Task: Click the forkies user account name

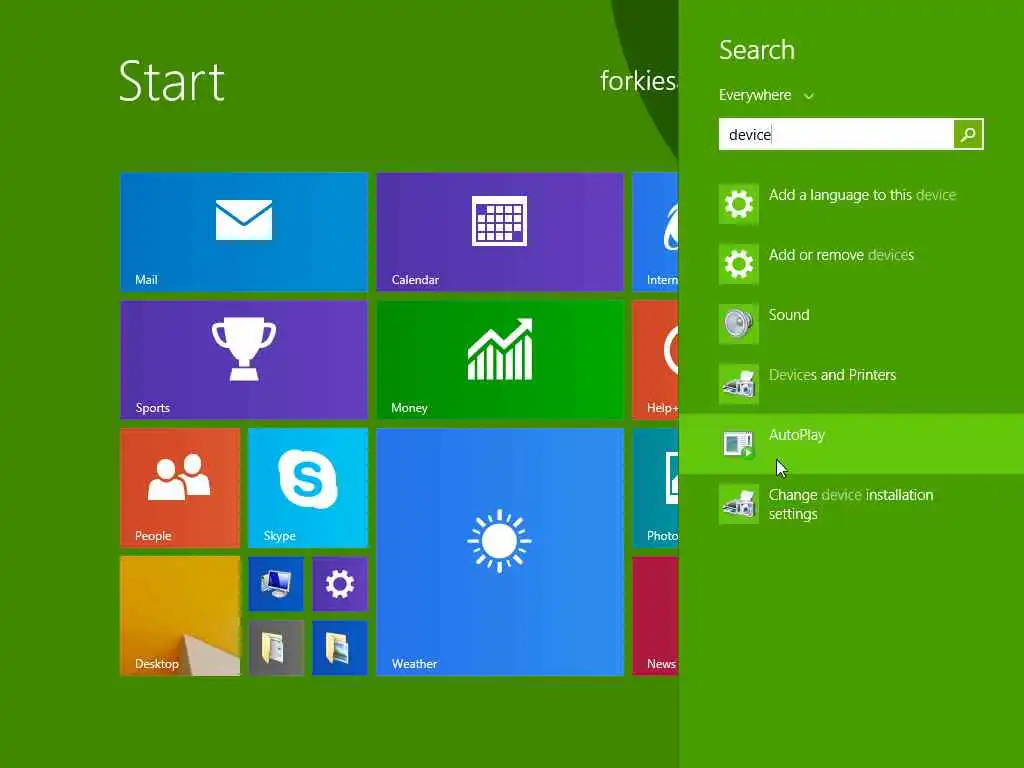Action: (639, 81)
